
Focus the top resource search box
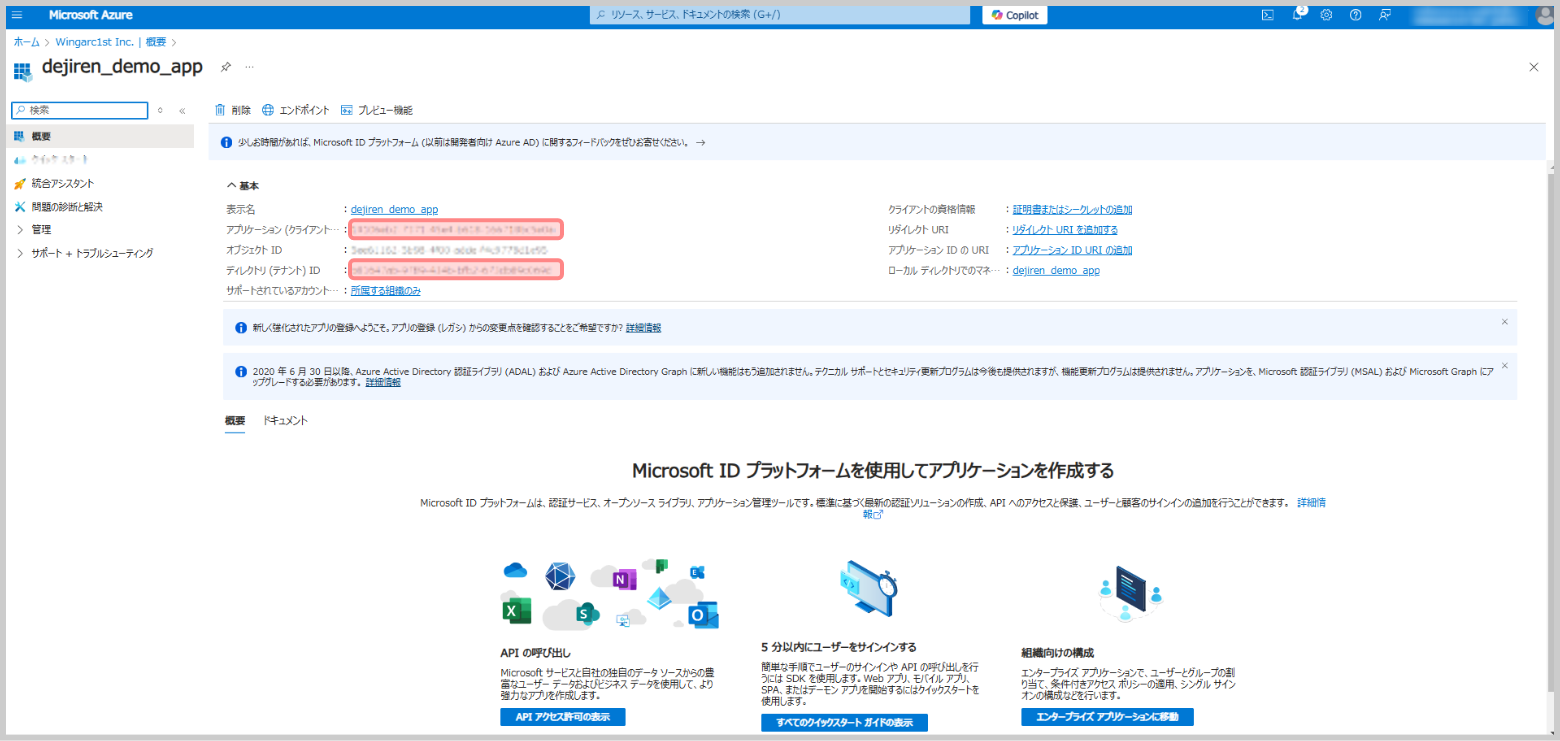[780, 15]
